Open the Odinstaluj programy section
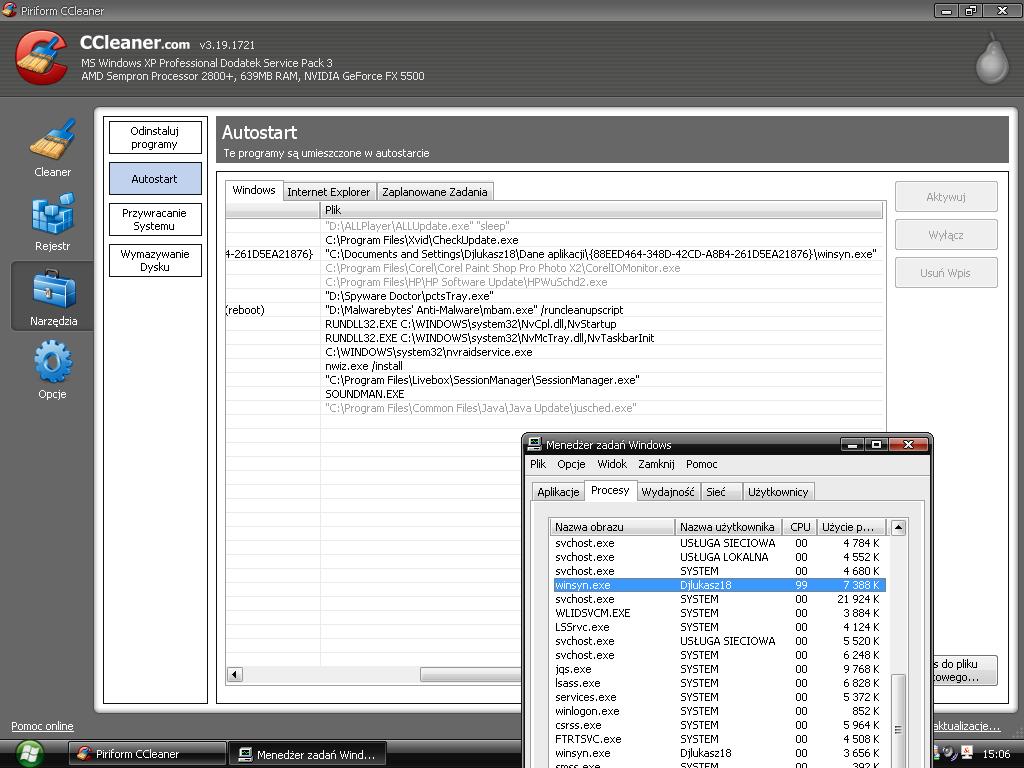This screenshot has width=1024, height=768. click(x=154, y=138)
